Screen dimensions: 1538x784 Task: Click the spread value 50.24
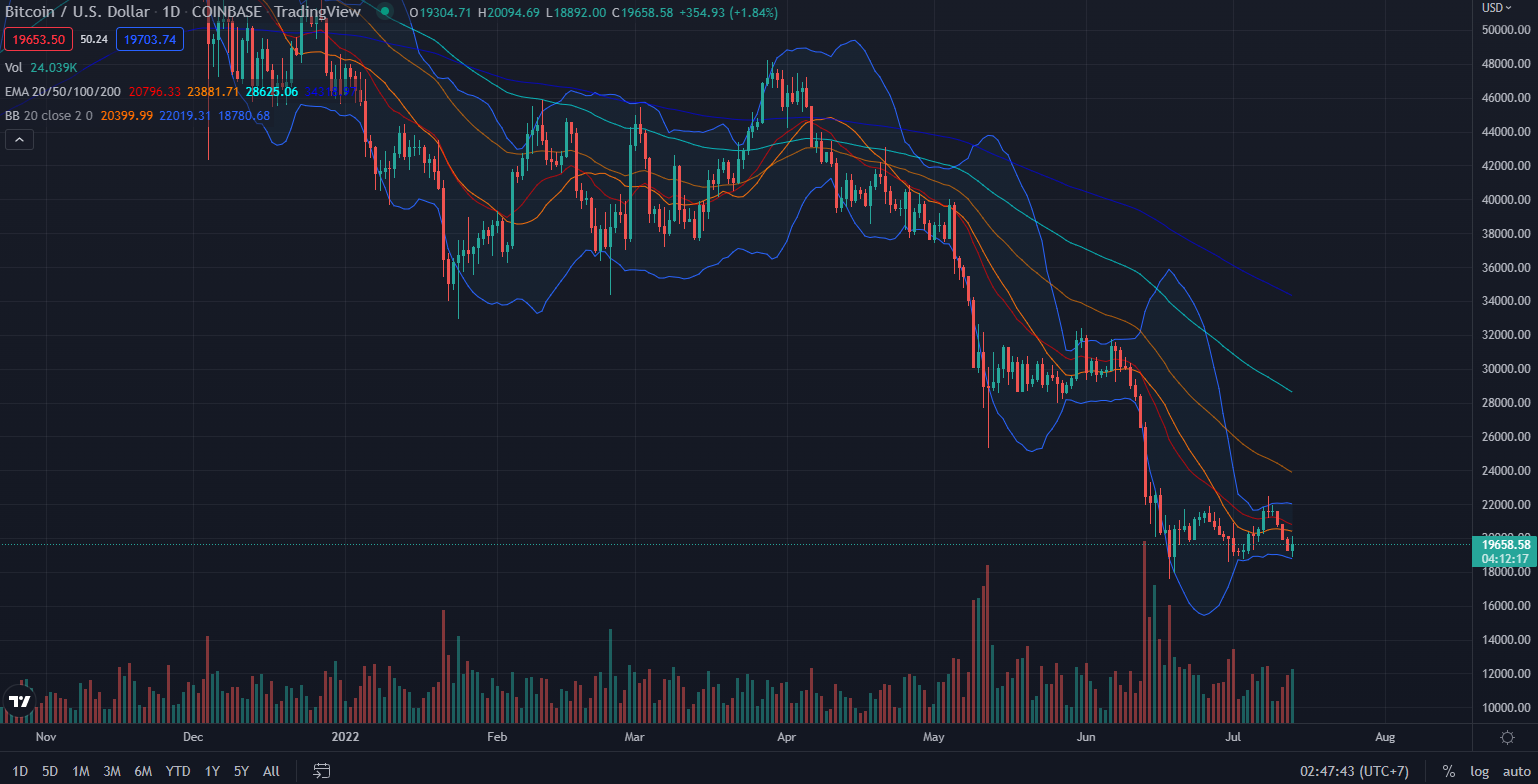click(x=94, y=40)
